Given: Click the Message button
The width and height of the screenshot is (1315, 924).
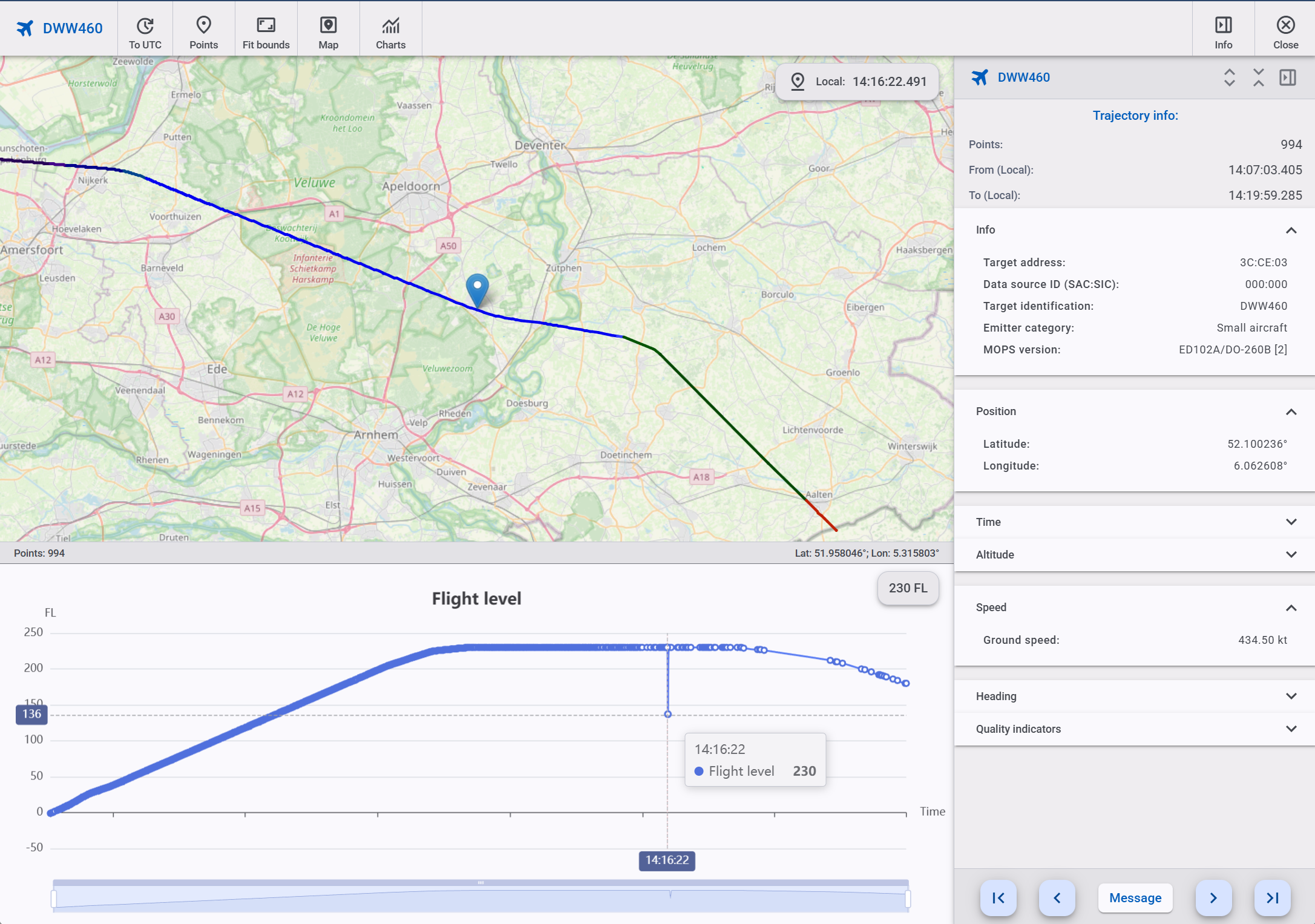Looking at the screenshot, I should pos(1135,898).
